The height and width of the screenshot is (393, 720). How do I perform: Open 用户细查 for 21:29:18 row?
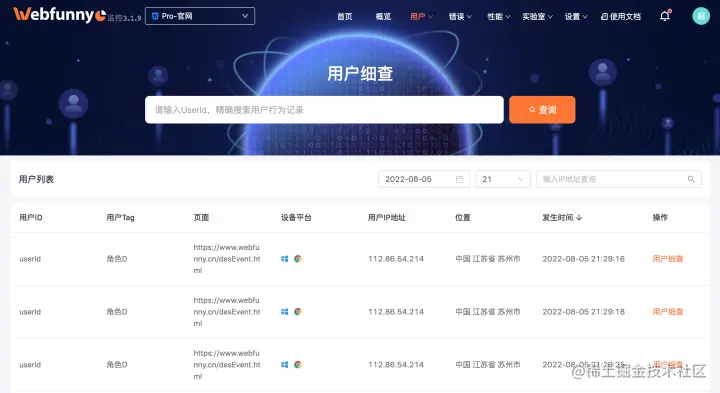click(x=668, y=312)
